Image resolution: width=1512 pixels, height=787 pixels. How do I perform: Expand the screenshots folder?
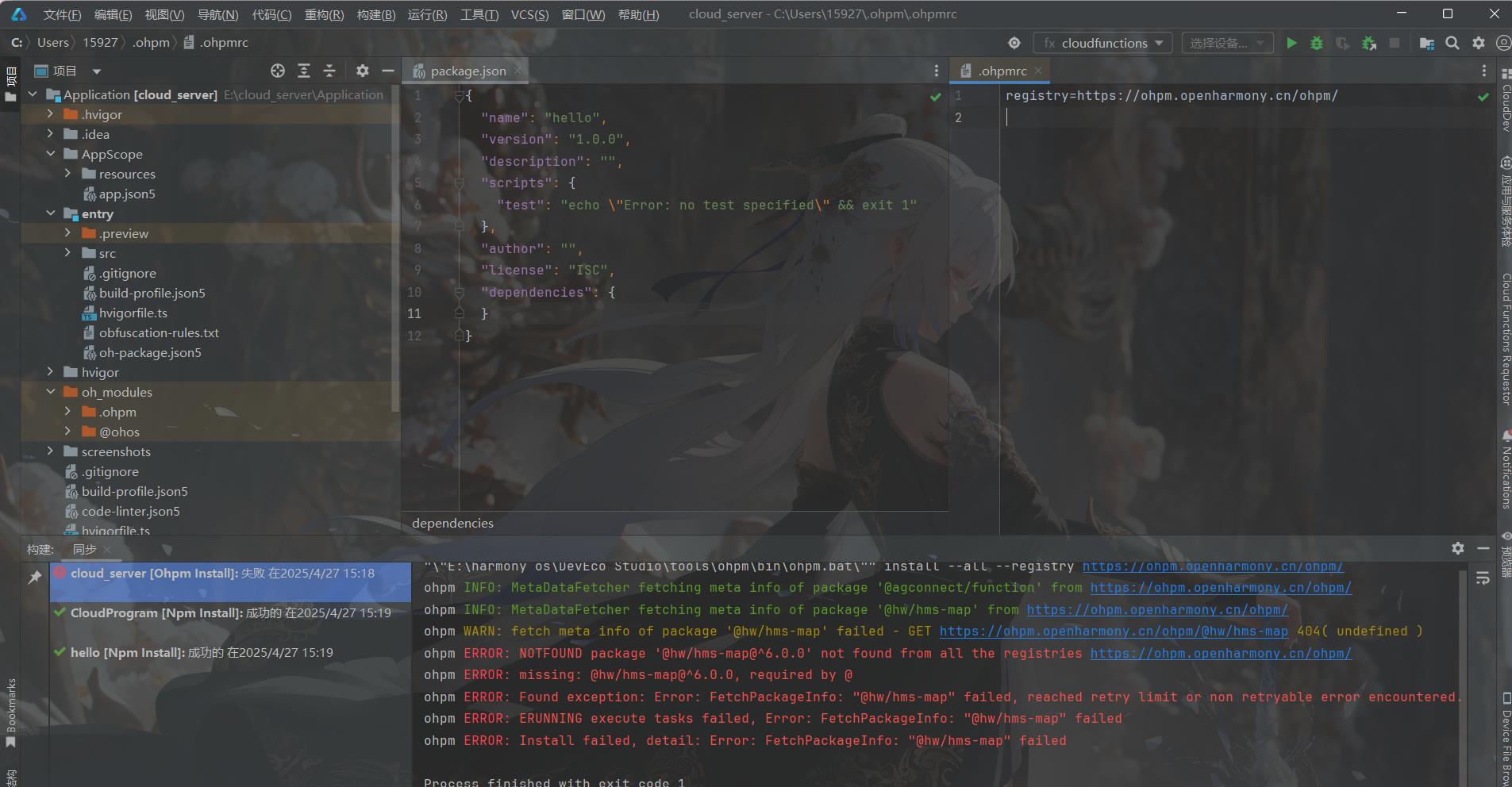pos(50,451)
